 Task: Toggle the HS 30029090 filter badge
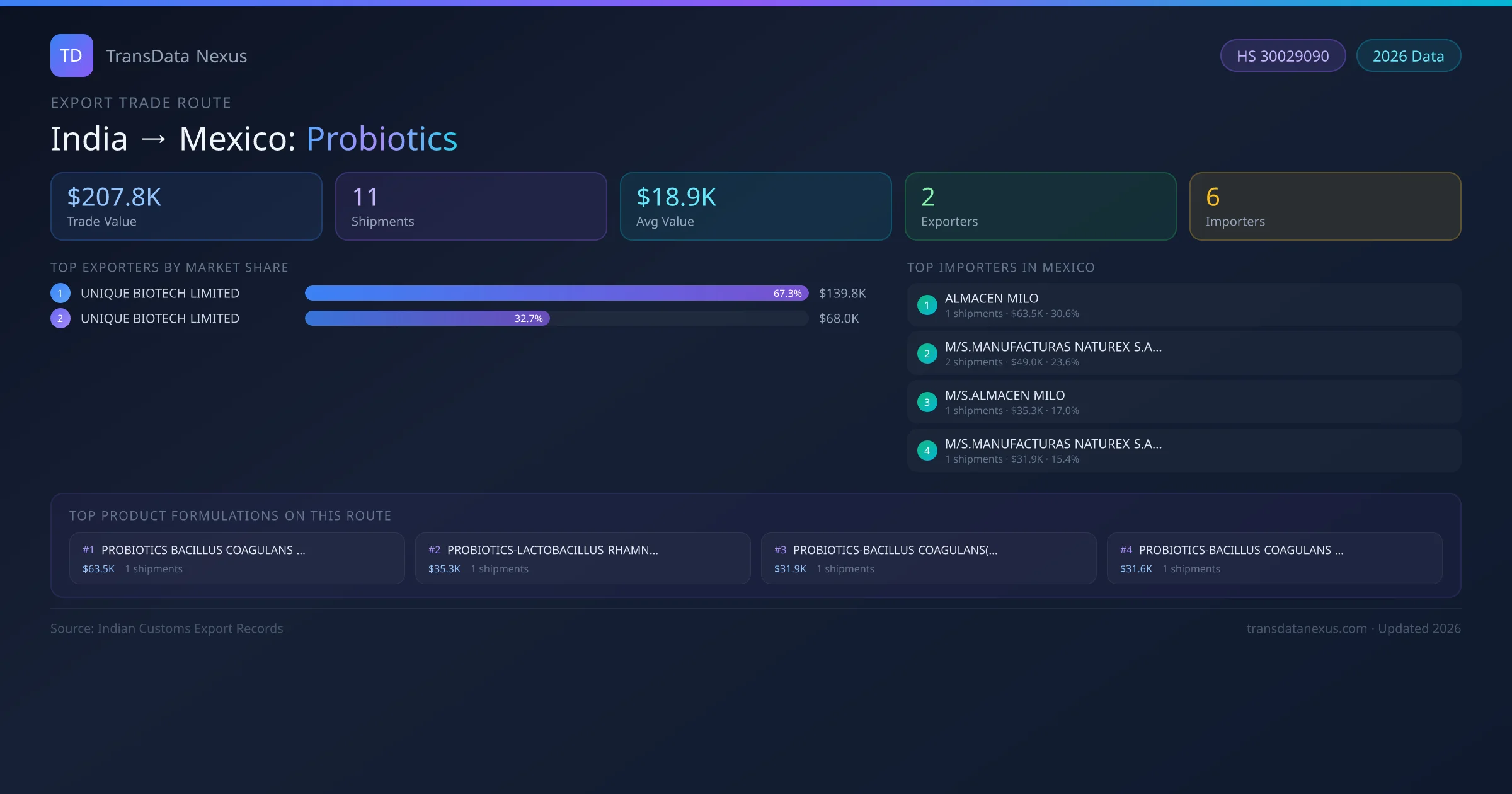pos(1283,55)
